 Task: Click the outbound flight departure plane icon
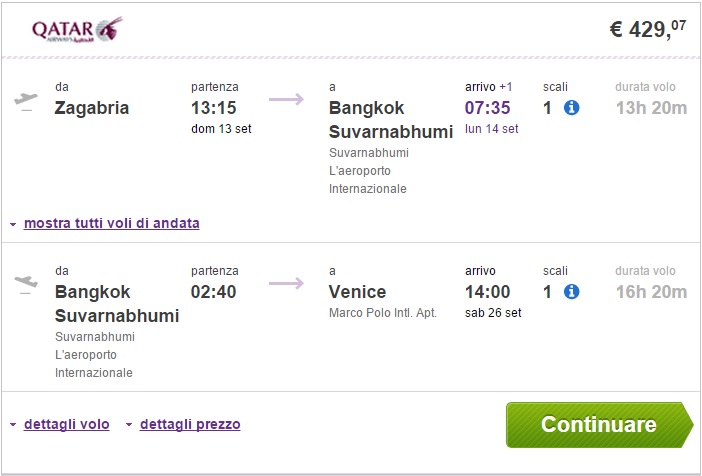point(27,101)
